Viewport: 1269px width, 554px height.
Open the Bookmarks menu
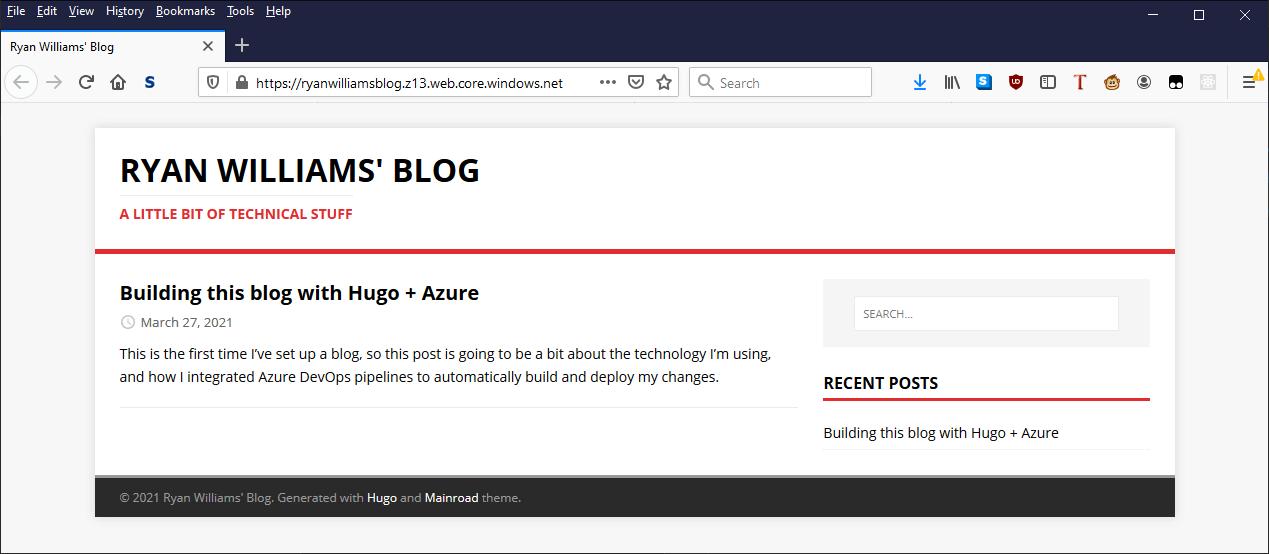point(185,11)
